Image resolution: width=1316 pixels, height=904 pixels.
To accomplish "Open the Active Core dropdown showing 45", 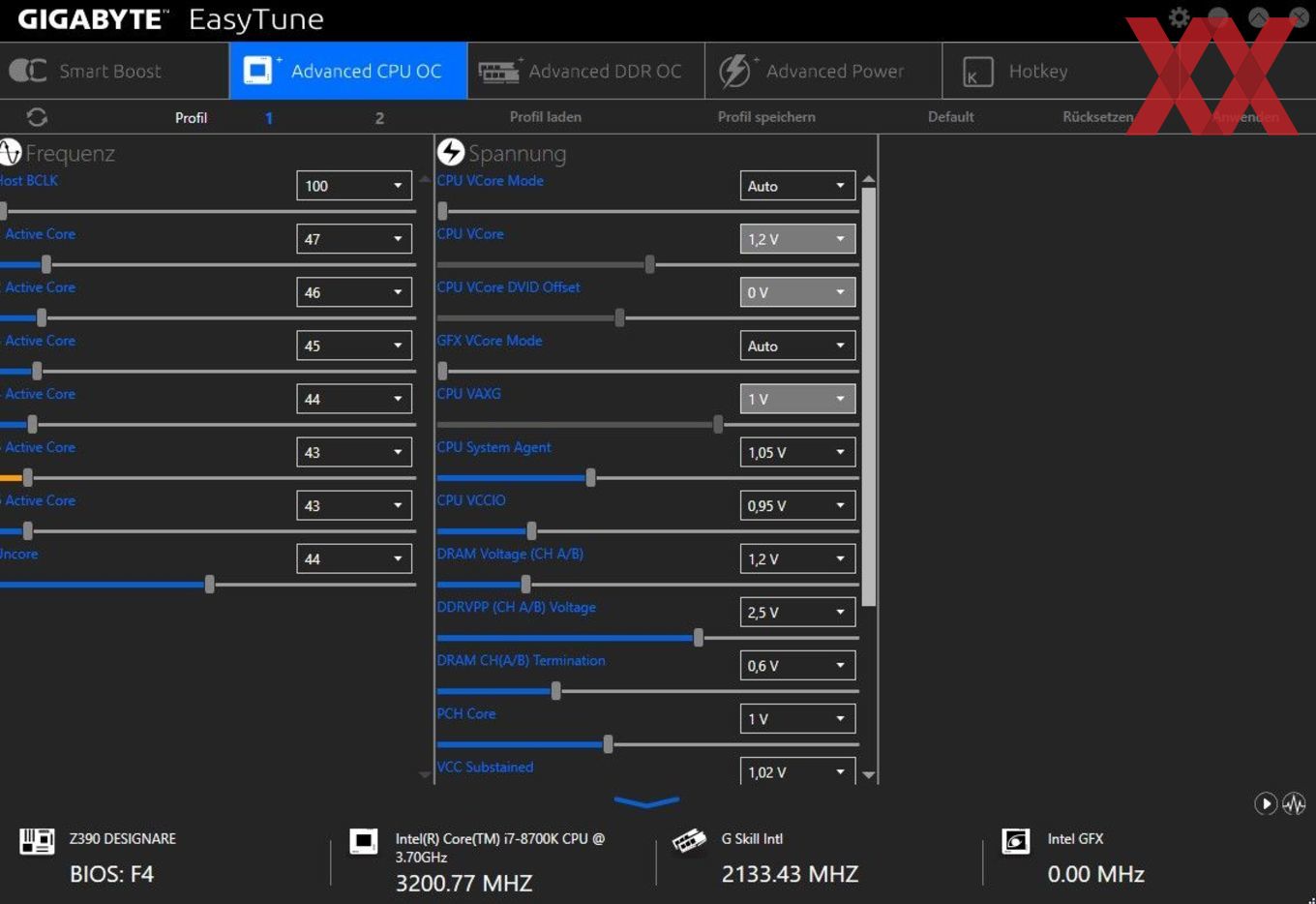I will point(354,346).
